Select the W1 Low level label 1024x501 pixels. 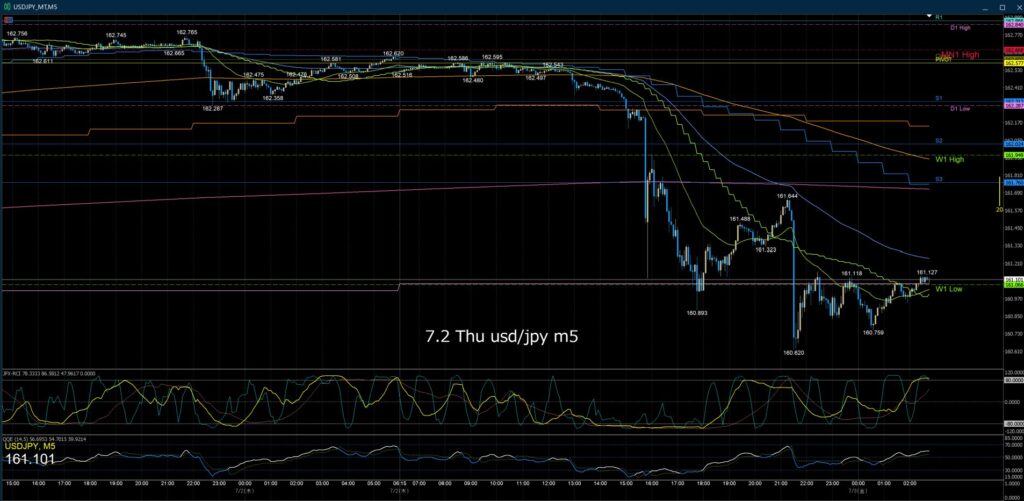click(x=948, y=289)
